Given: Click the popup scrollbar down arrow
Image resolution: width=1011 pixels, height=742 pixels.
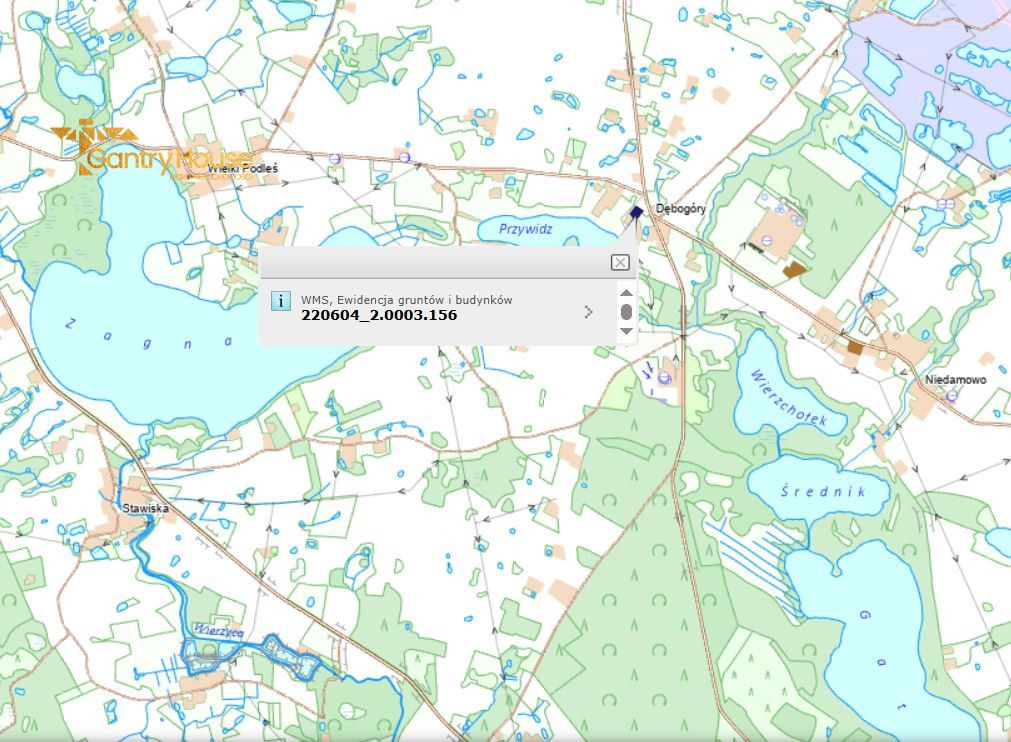Looking at the screenshot, I should click(x=626, y=331).
